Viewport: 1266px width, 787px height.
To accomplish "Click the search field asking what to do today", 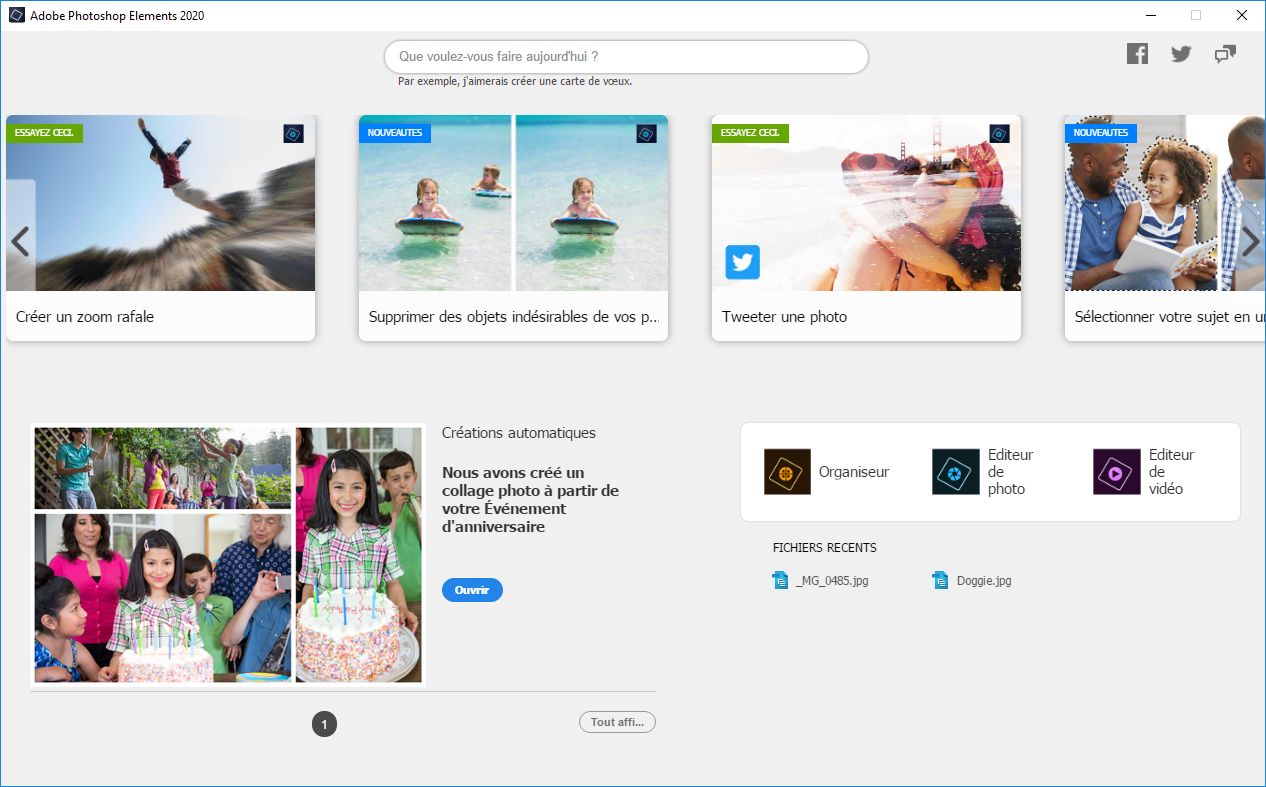I will point(626,57).
